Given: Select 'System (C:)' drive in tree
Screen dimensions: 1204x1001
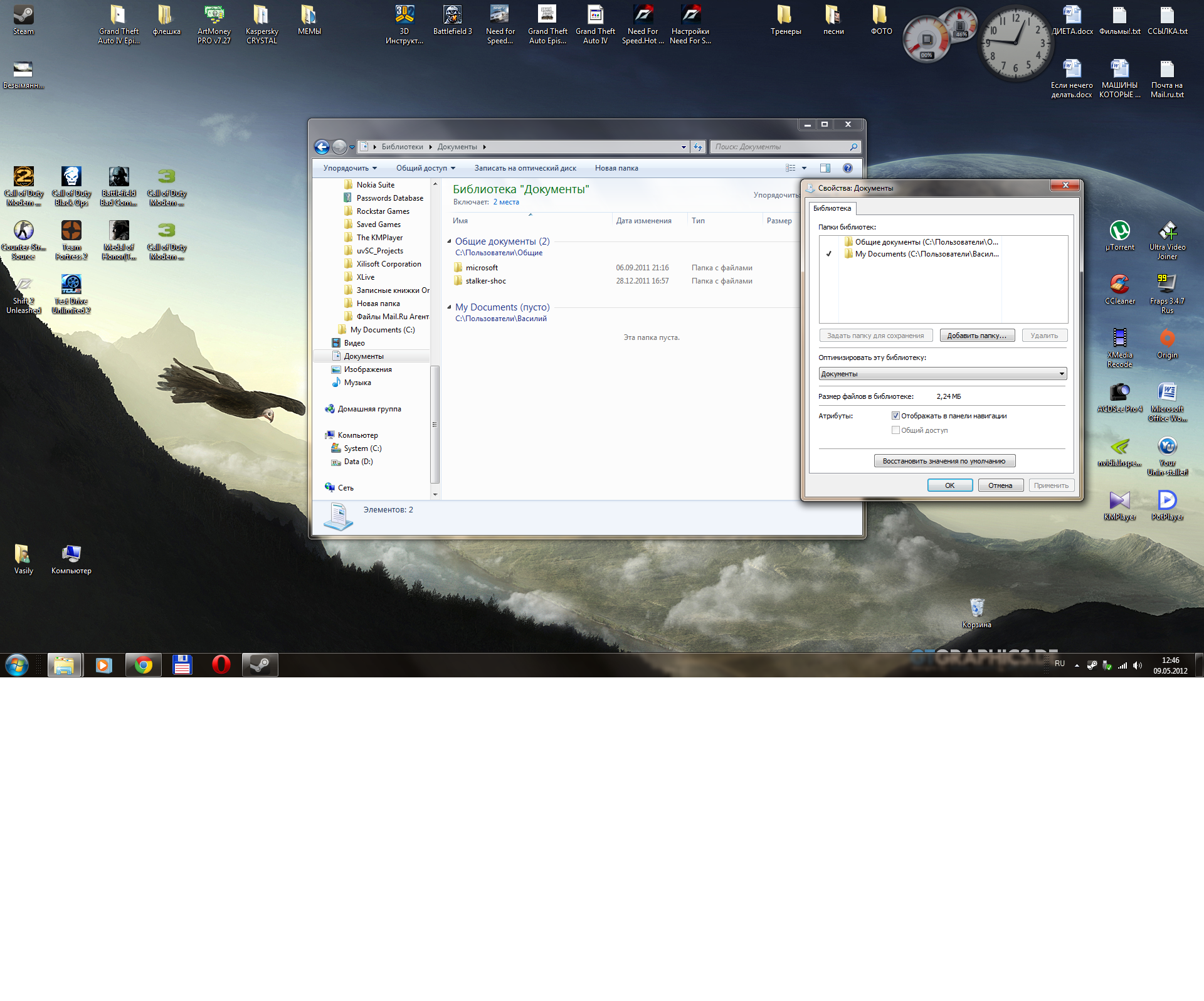Looking at the screenshot, I should [x=362, y=448].
